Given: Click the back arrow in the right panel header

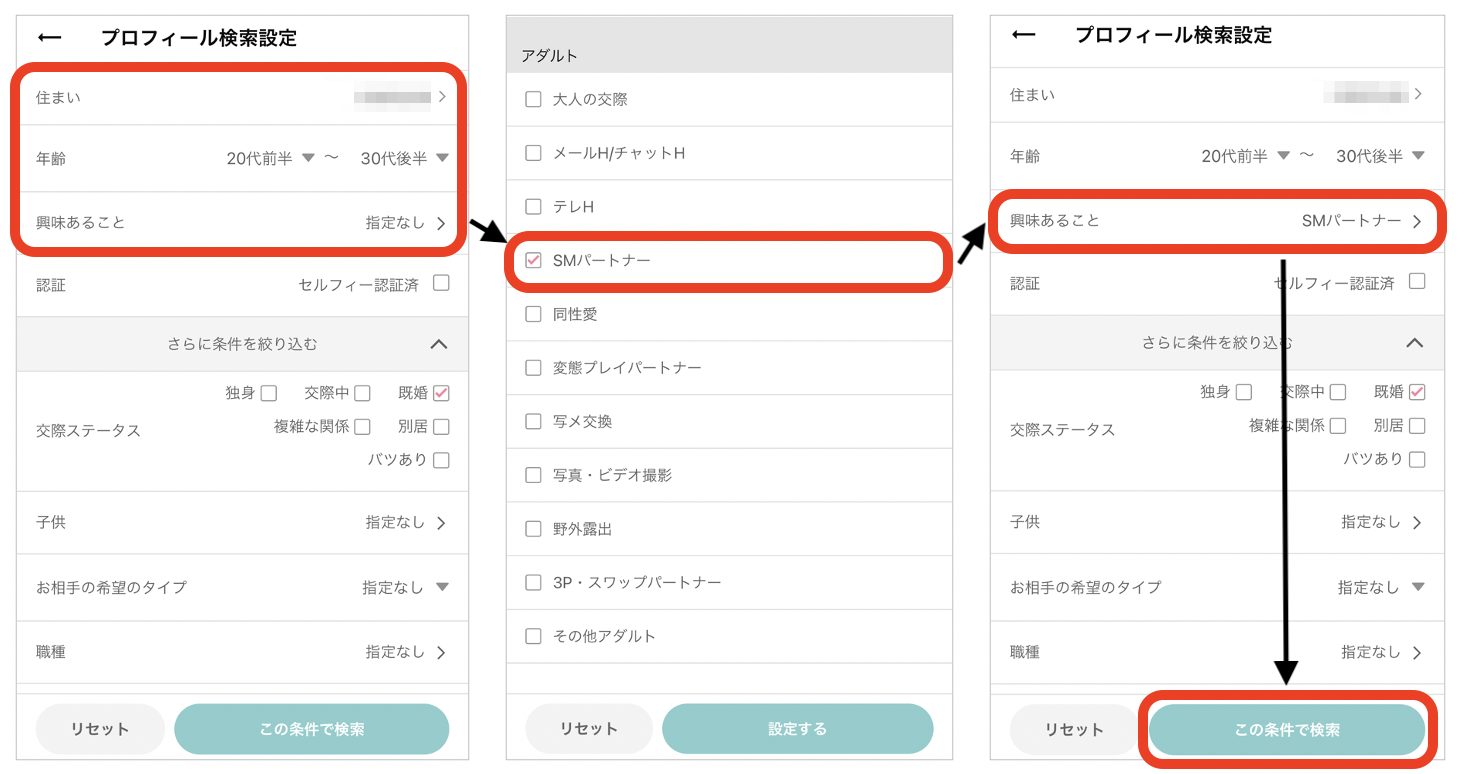Looking at the screenshot, I should click(1023, 35).
